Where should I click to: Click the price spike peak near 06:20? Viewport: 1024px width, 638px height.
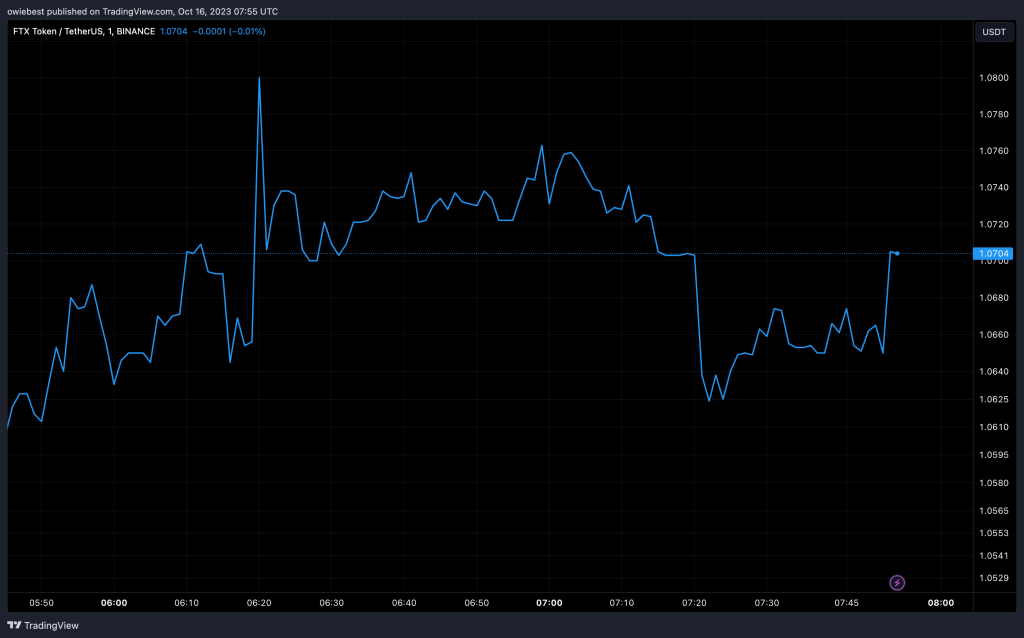259,78
